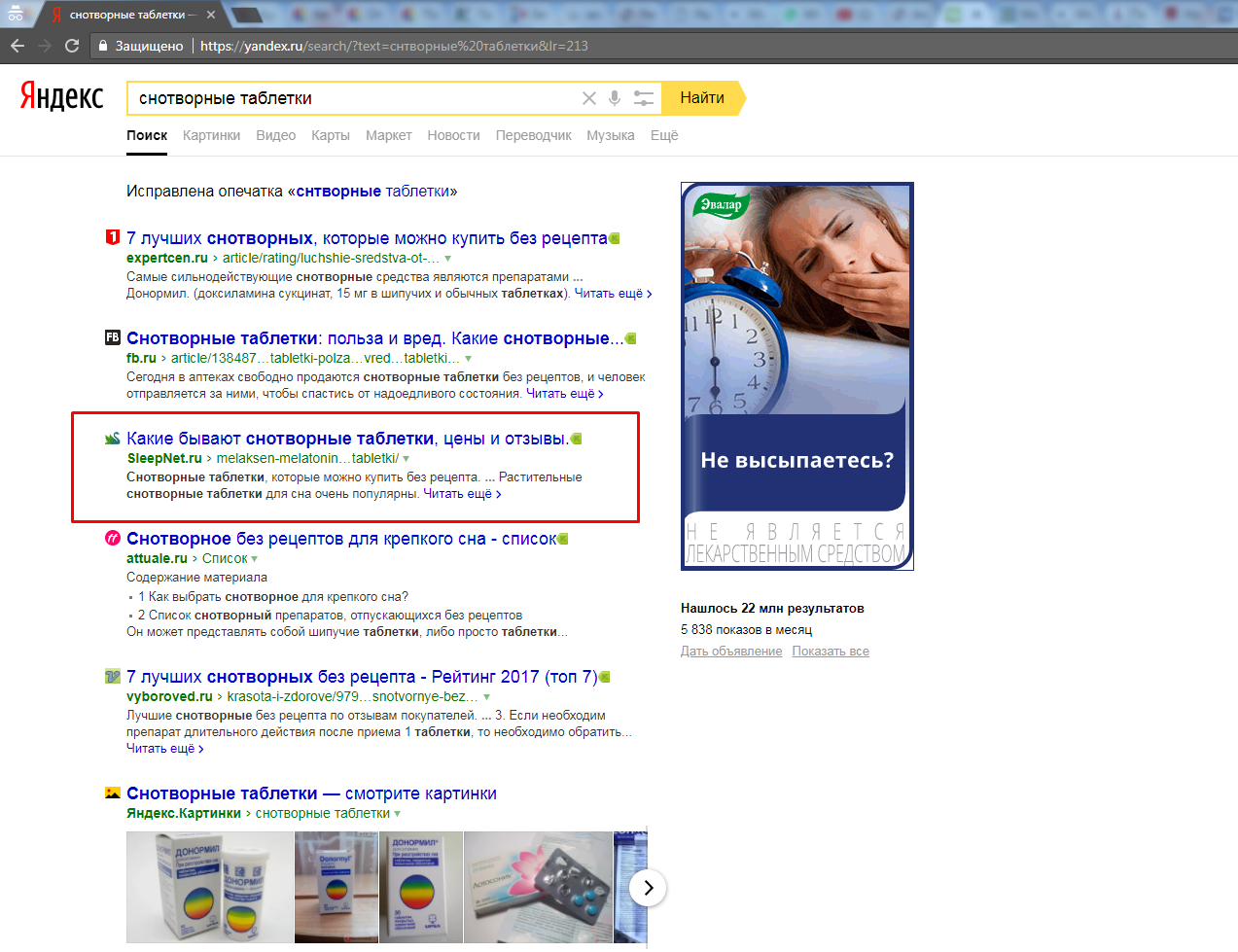Expand the fb.ru result dropdown arrow
1238x952 pixels.
coord(468,359)
